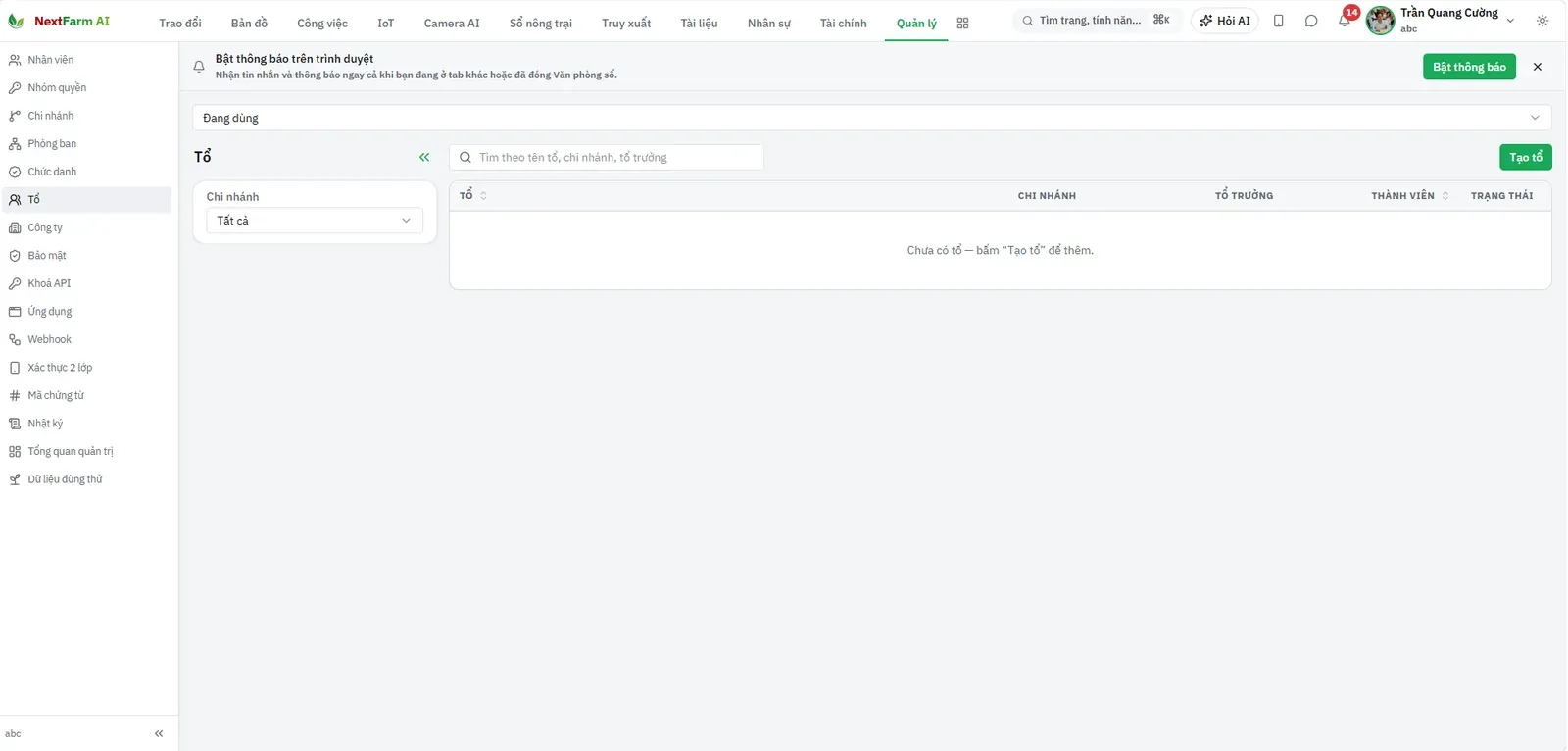Open Nhân viên in the sidebar

(87, 60)
